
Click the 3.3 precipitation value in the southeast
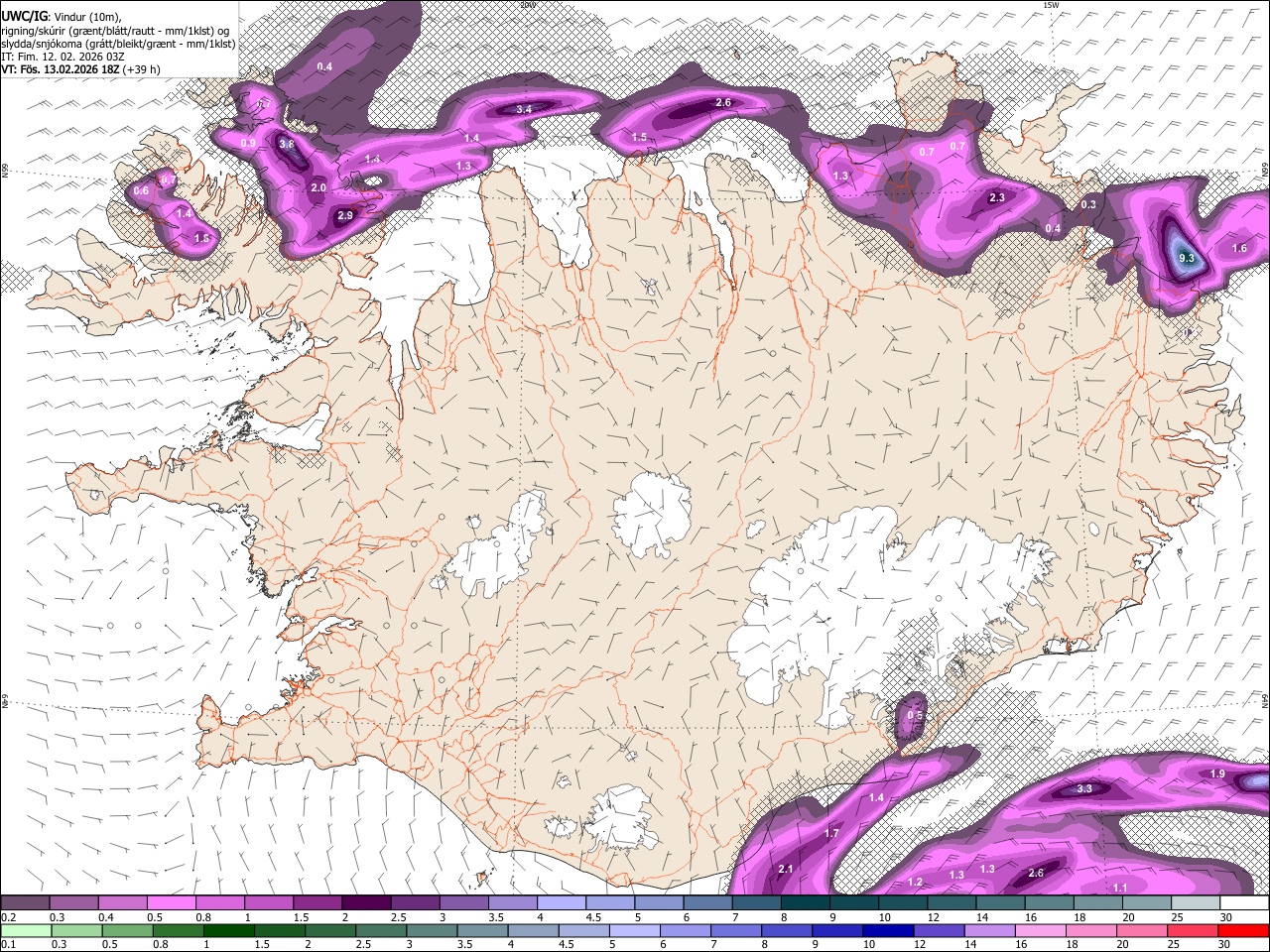click(x=1084, y=789)
